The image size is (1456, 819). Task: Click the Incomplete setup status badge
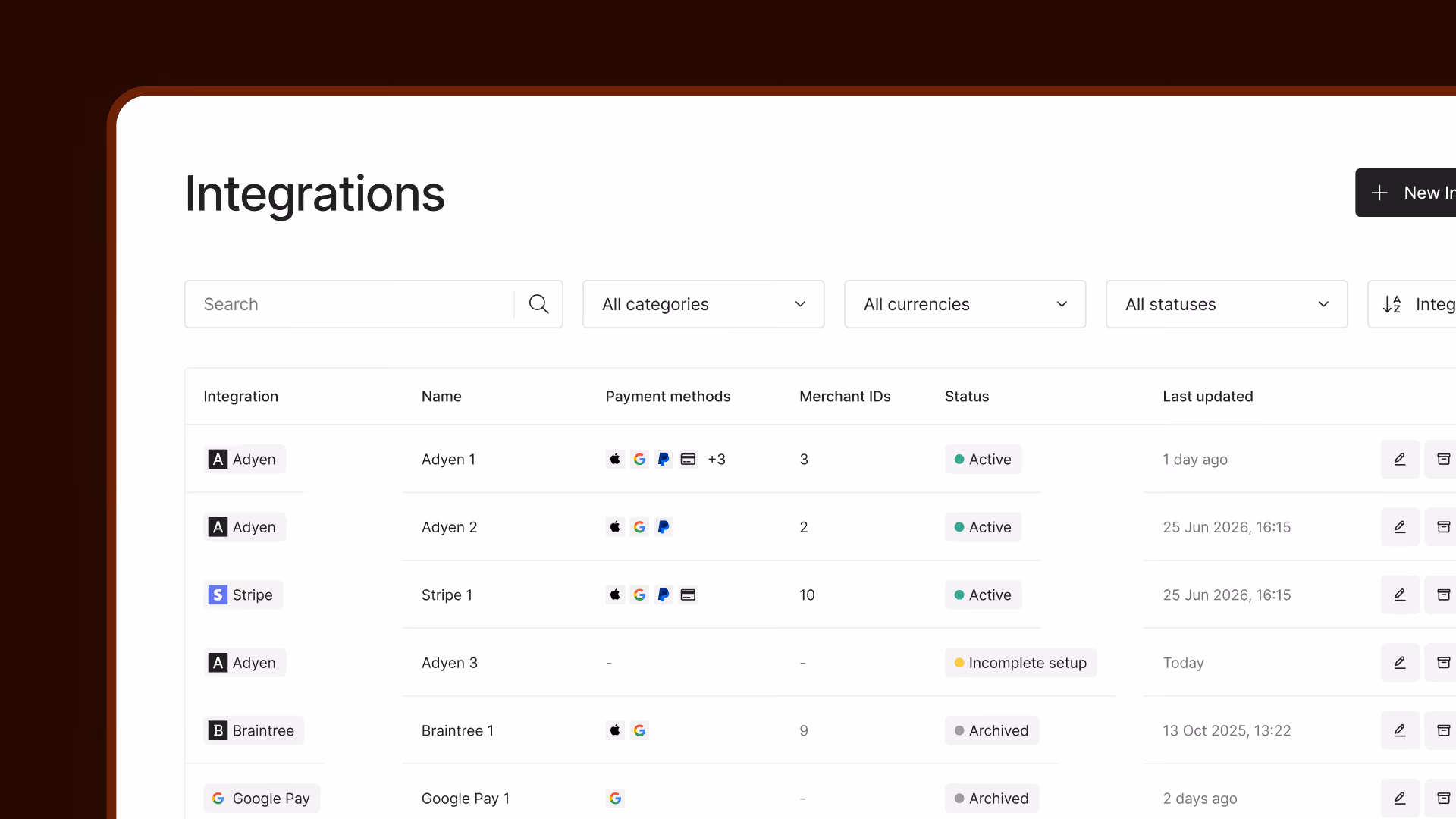(x=1020, y=663)
